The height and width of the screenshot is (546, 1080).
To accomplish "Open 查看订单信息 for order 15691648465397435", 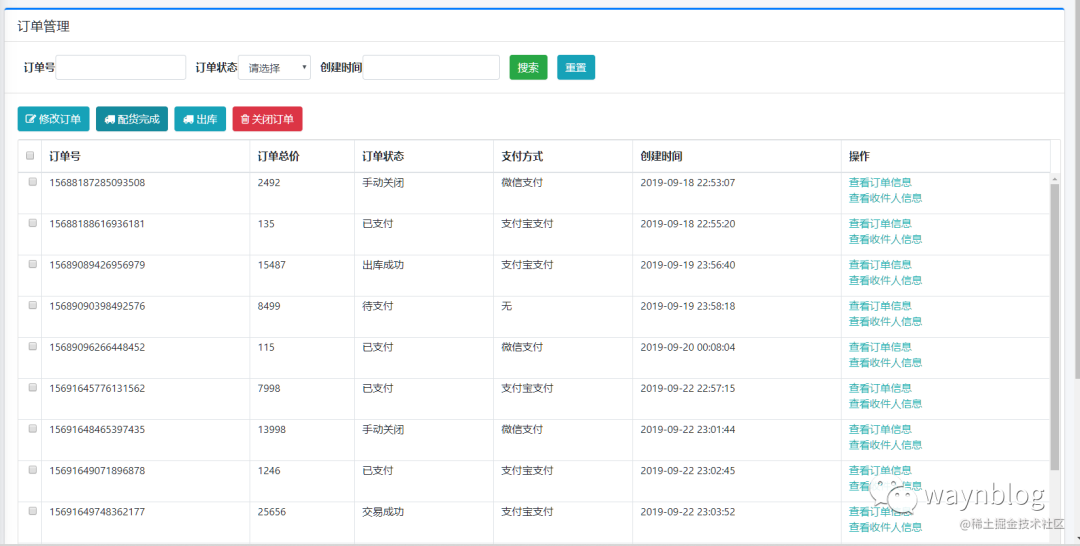I will coord(880,429).
